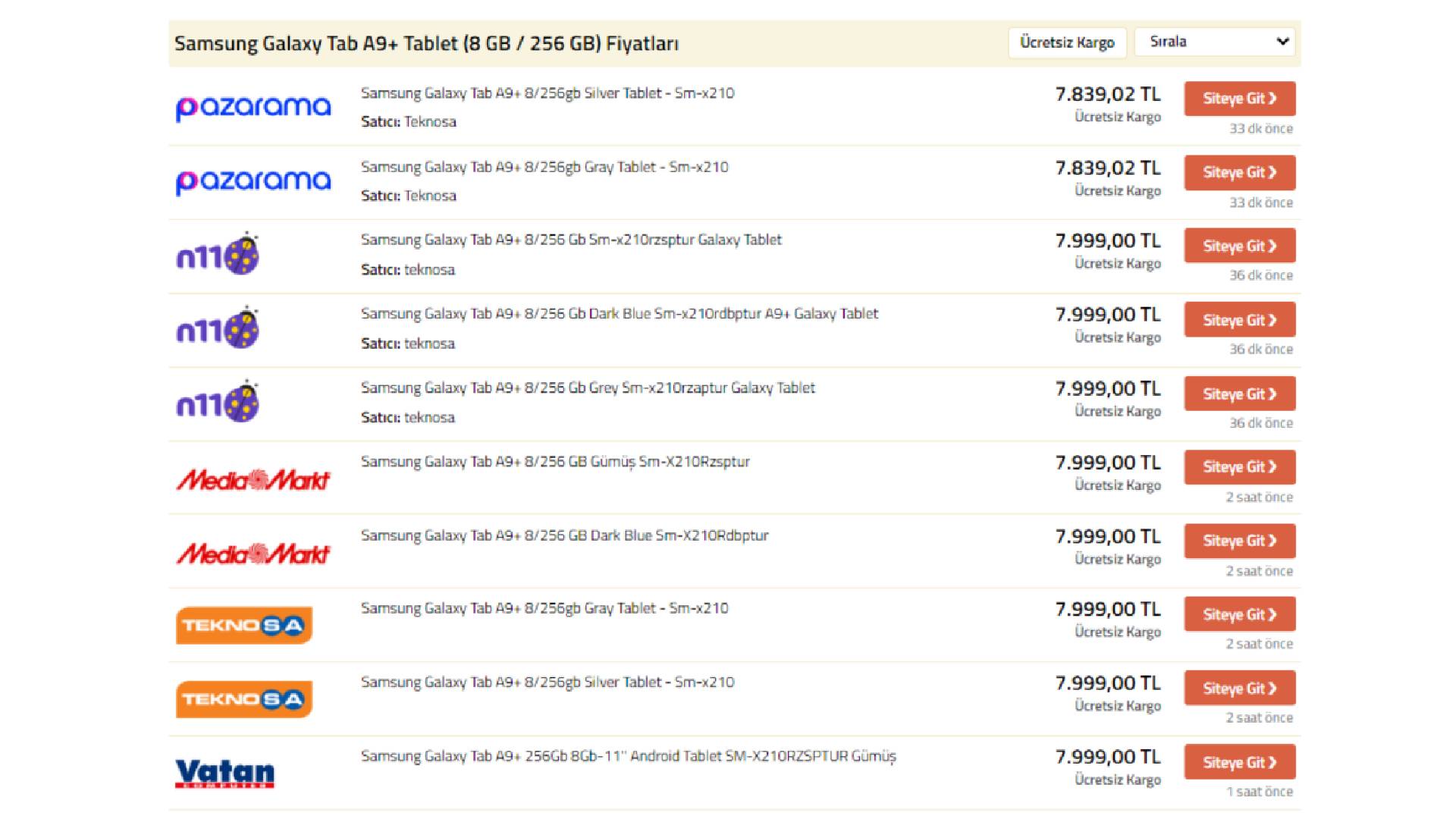Click Siteye Git for MediaMarkt Gümüş listing
This screenshot has width=1456, height=819.
pyautogui.click(x=1240, y=467)
